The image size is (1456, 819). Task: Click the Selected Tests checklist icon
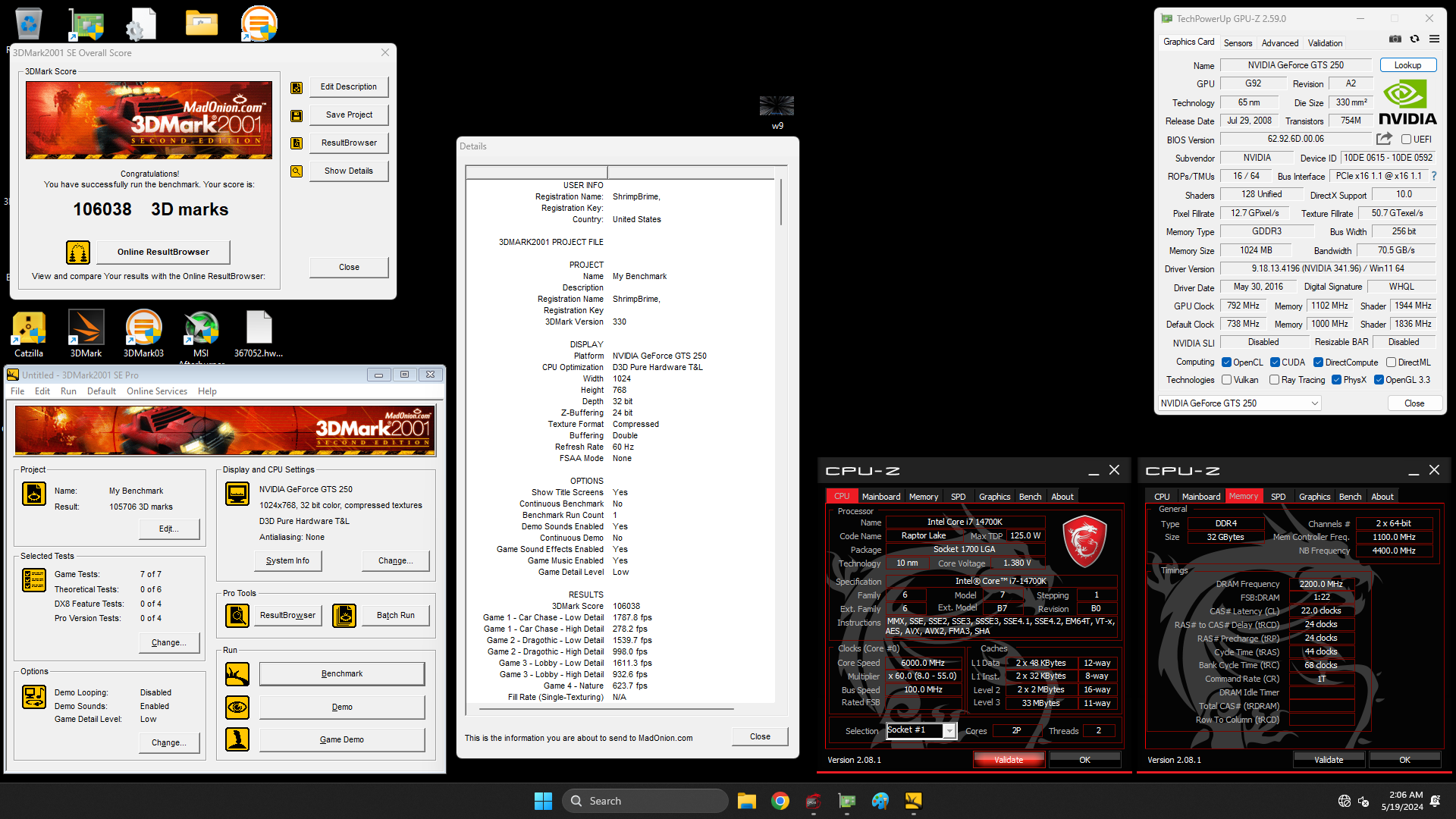tap(34, 580)
